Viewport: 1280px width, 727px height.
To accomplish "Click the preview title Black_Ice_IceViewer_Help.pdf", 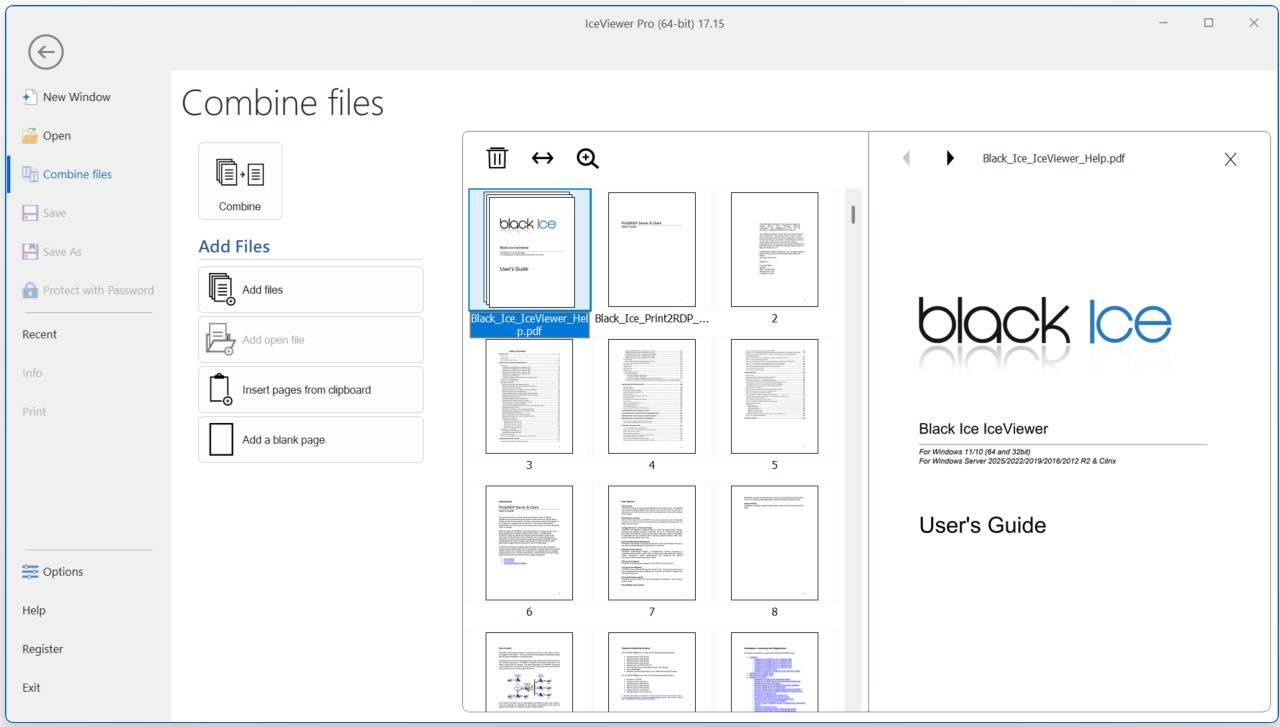I will (1054, 158).
